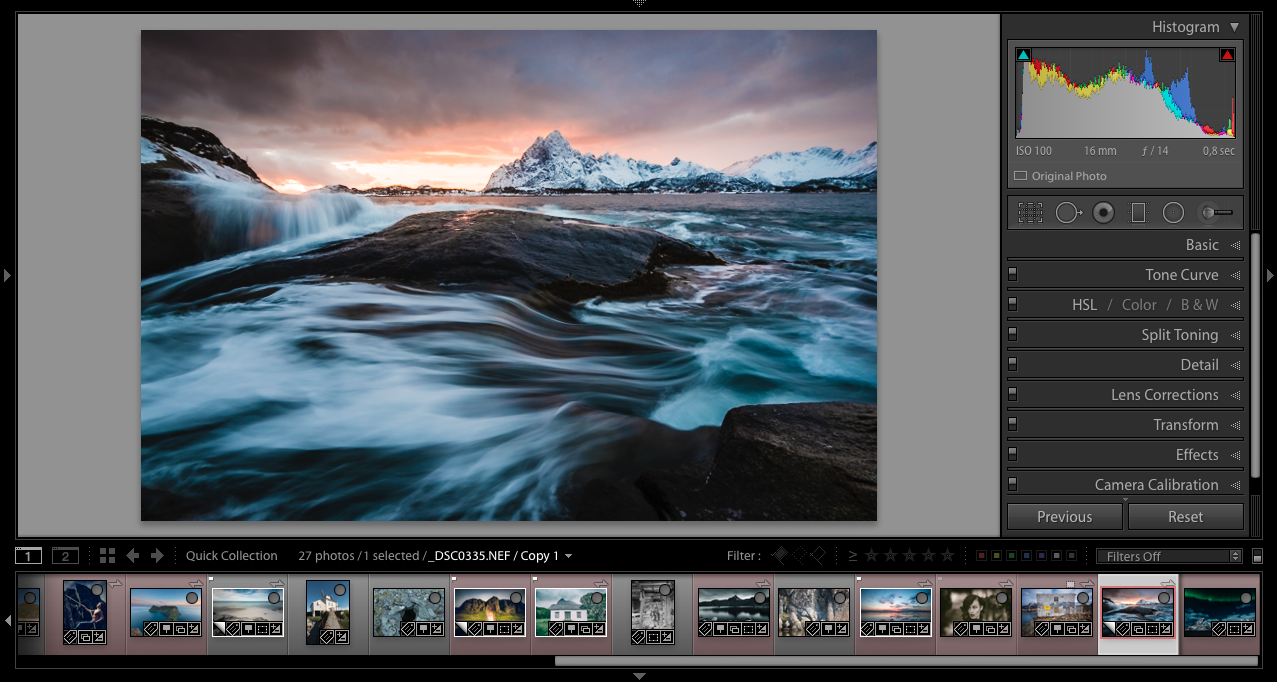This screenshot has width=1277, height=682.
Task: Filter by the red color label swatch
Action: coord(981,556)
